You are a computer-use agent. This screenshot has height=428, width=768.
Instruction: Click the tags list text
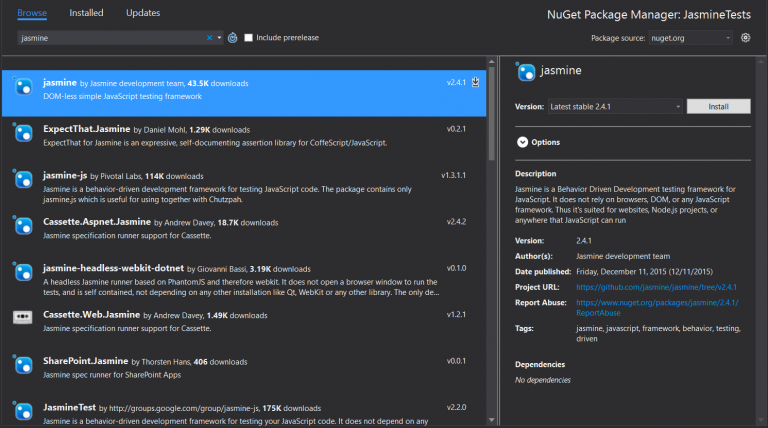[658, 333]
